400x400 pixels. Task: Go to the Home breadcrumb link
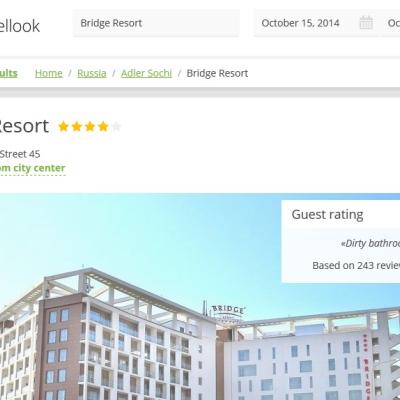49,73
